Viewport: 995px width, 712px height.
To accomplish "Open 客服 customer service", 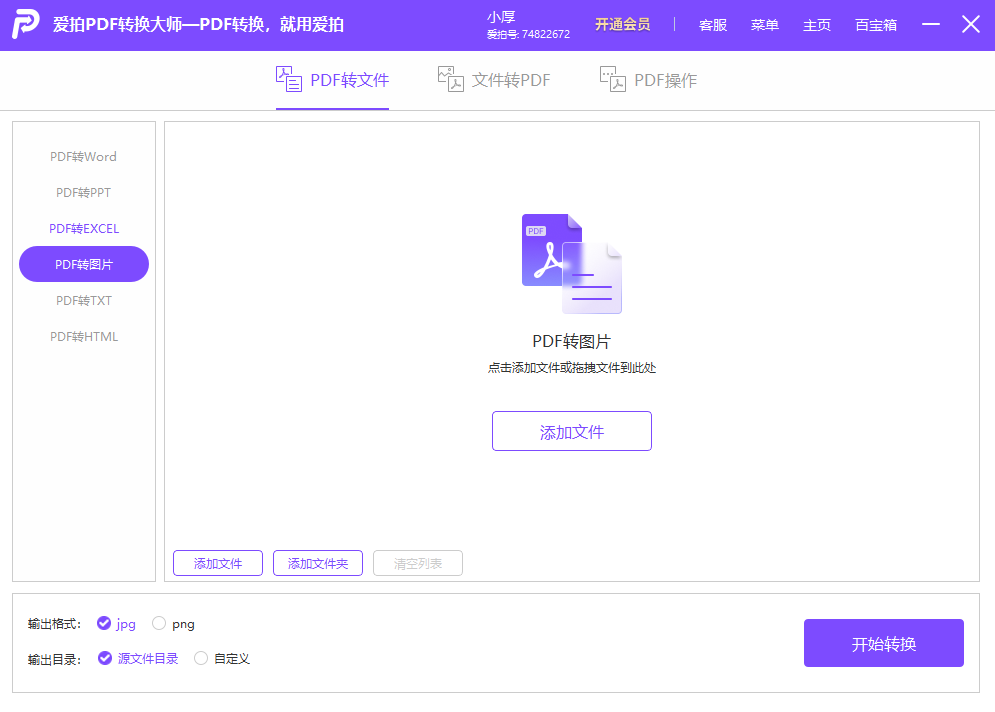I will [713, 25].
